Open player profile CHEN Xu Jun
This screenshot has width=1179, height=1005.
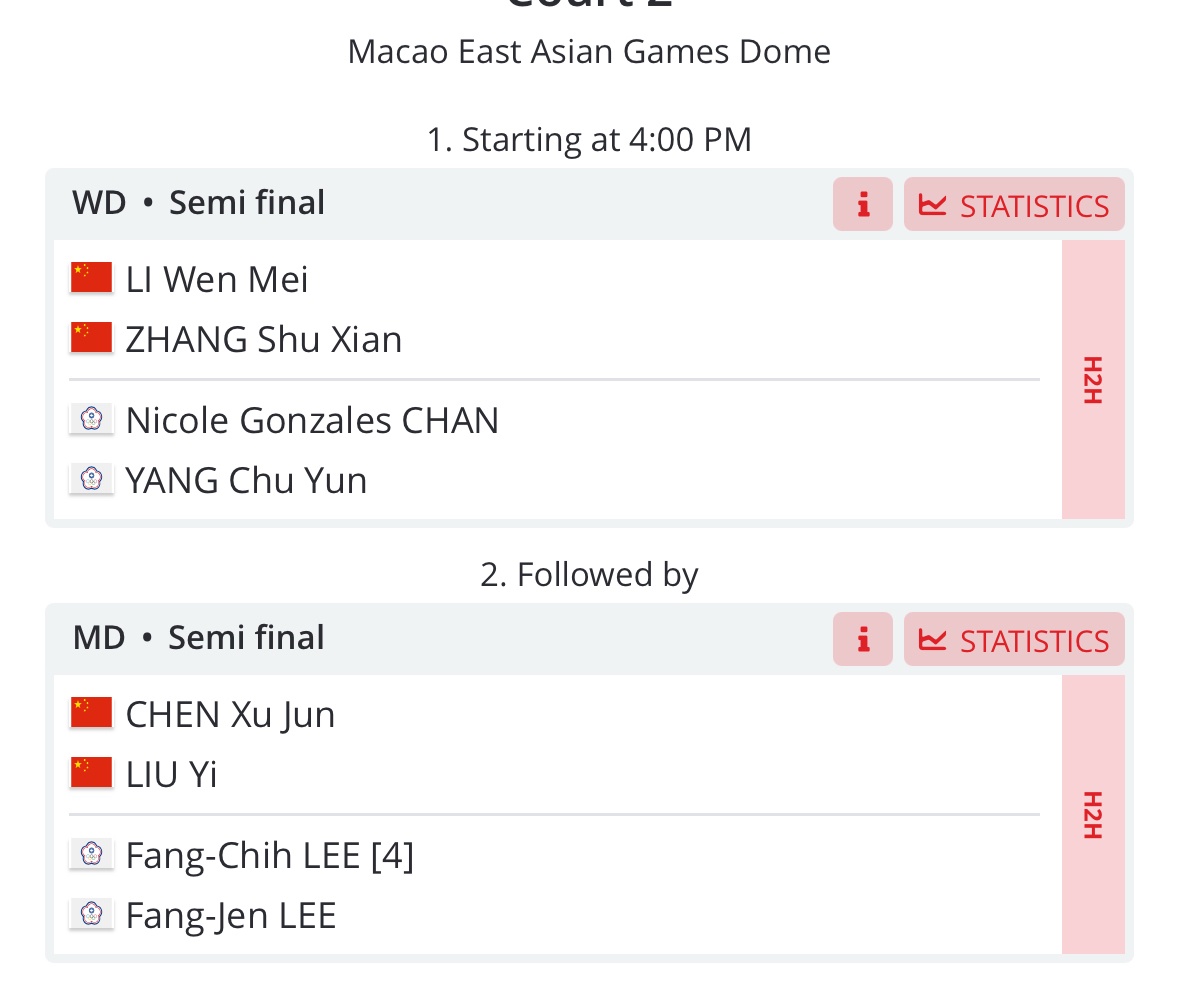coord(230,714)
